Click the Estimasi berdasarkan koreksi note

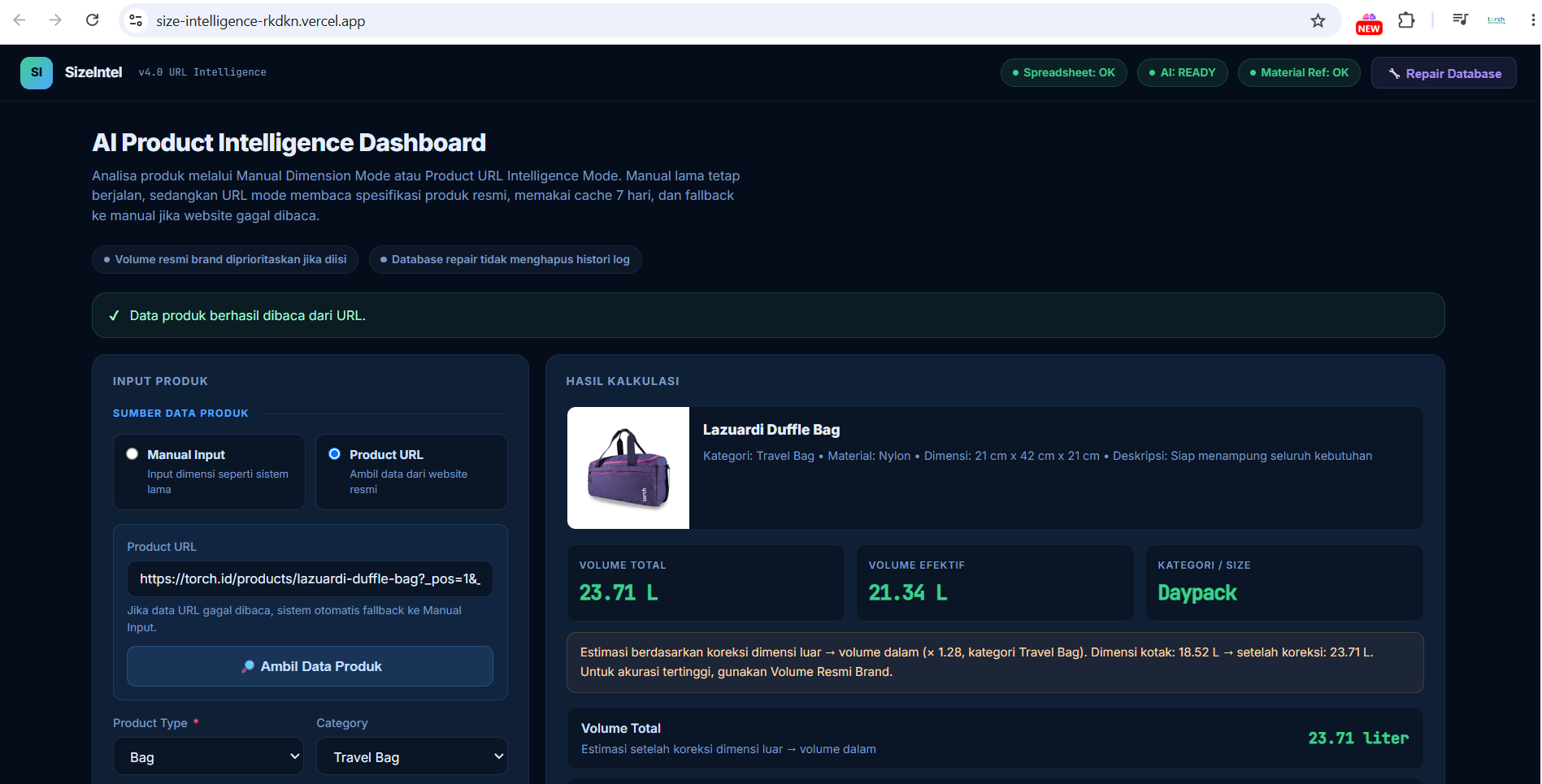coord(995,662)
